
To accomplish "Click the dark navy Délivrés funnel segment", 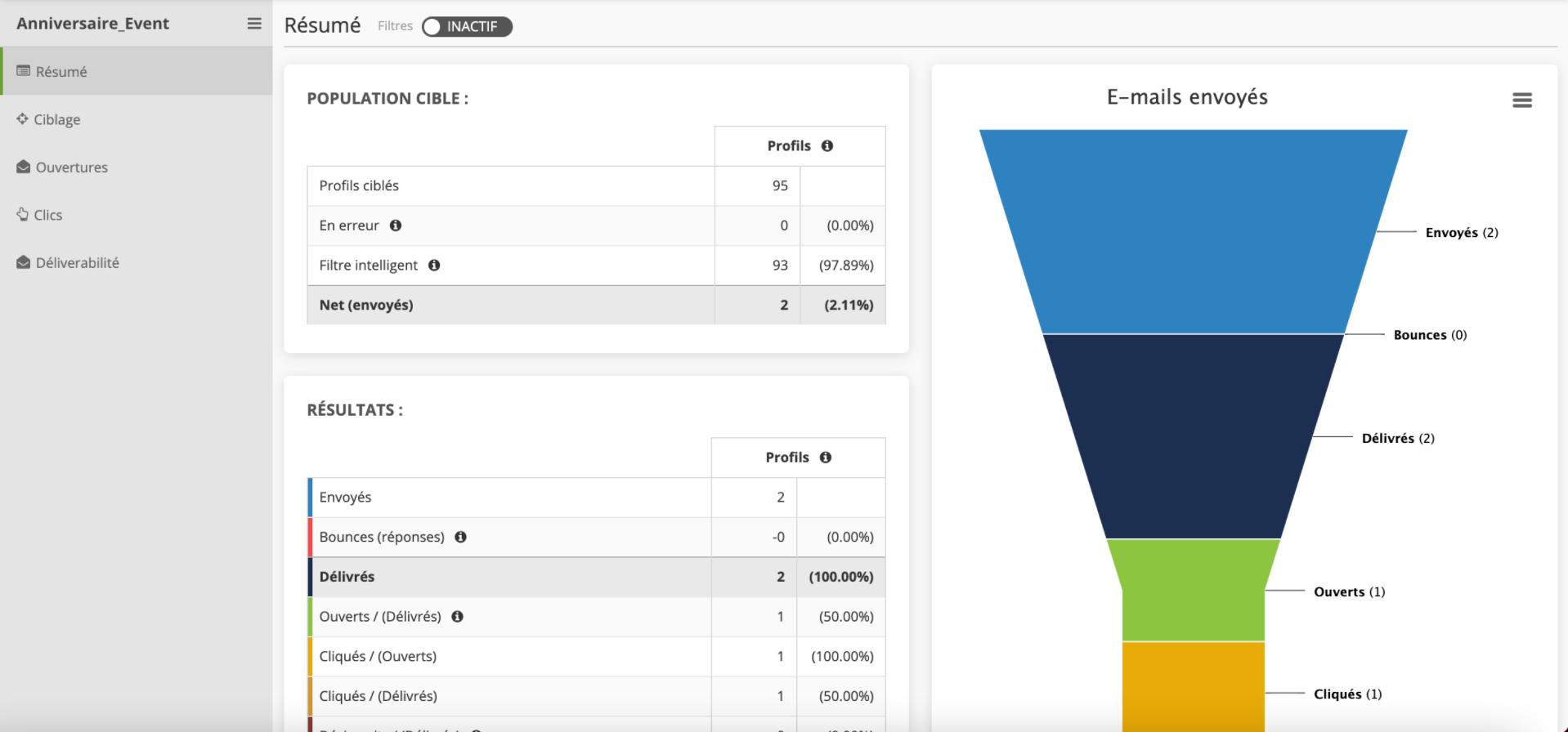I will pyautogui.click(x=1193, y=437).
